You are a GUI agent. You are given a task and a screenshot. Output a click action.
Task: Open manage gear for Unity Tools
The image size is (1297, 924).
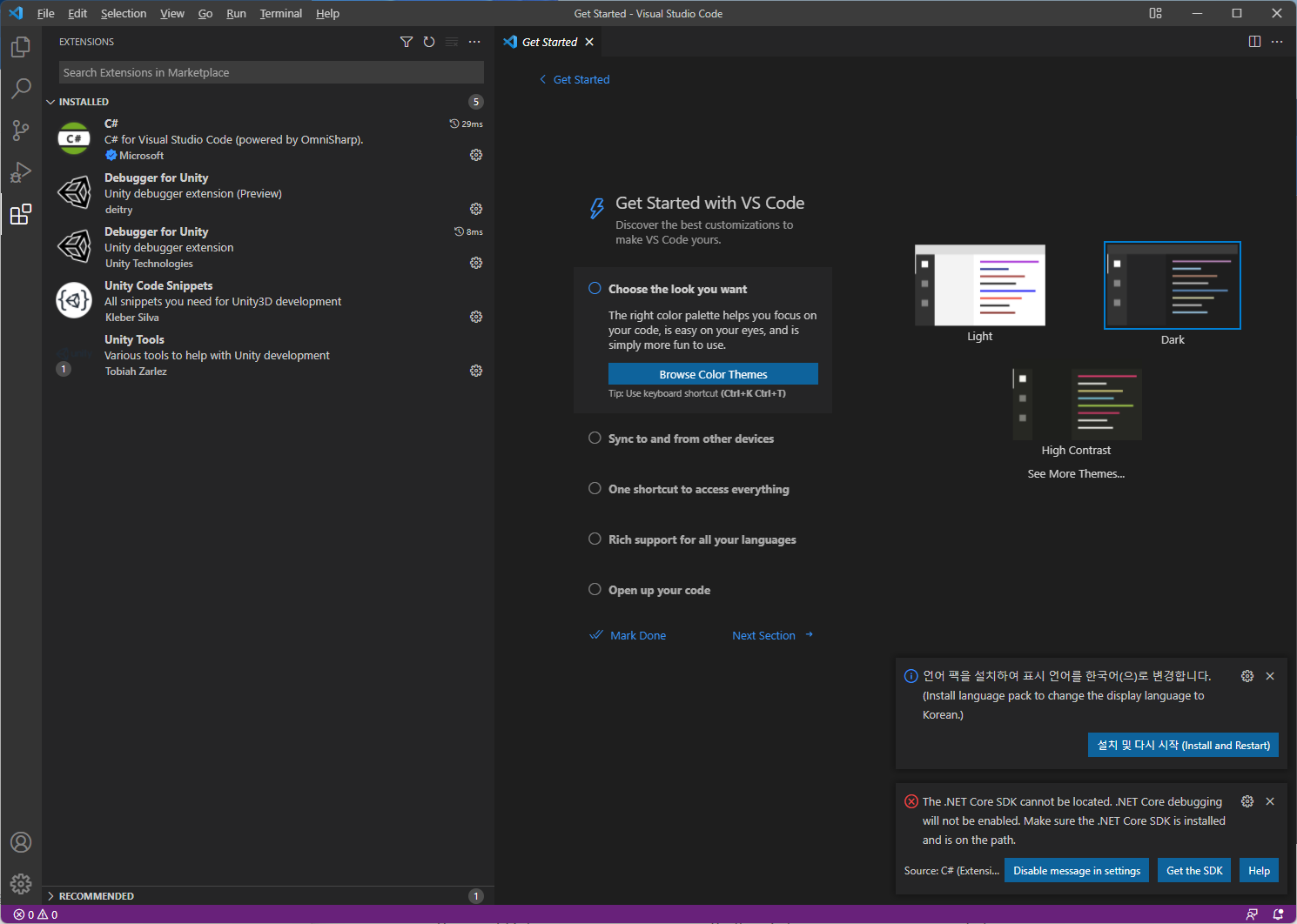[476, 371]
